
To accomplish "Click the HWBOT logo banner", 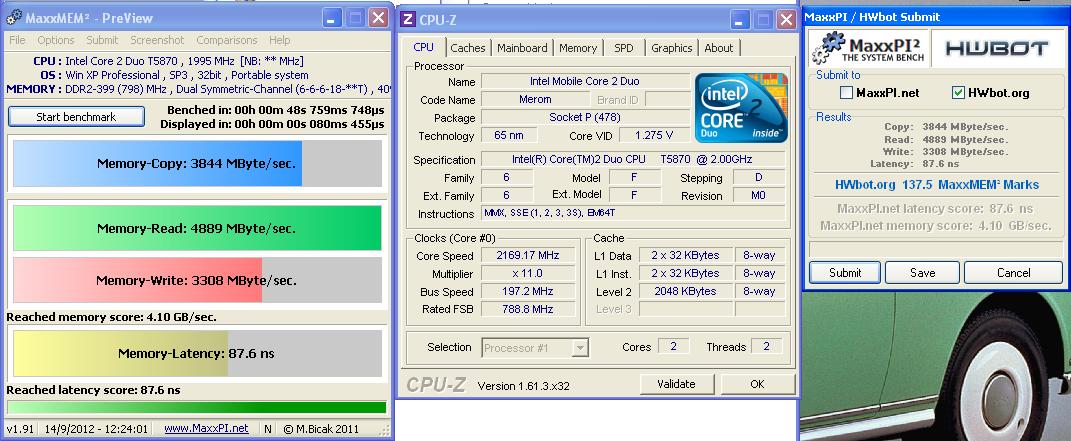I will (996, 48).
